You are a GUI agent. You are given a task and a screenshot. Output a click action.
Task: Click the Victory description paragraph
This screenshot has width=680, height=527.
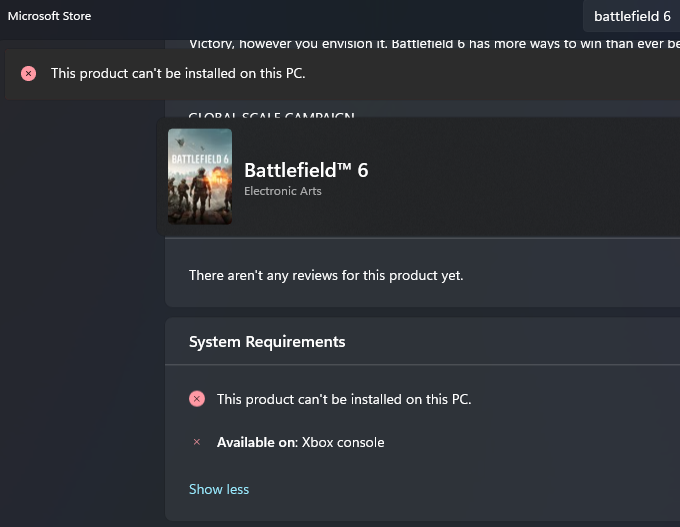point(430,43)
